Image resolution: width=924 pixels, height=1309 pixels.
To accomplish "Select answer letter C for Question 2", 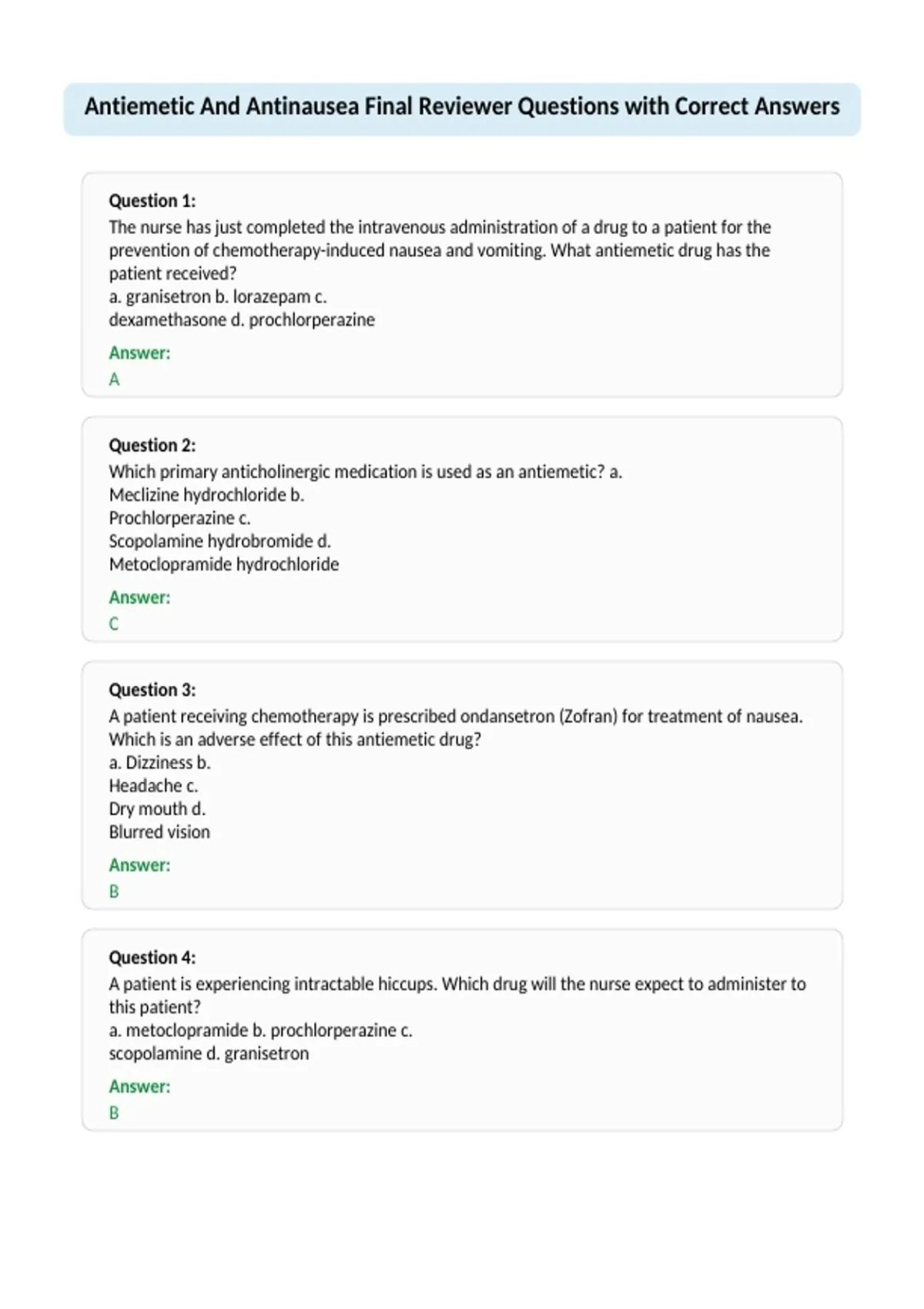I will [x=114, y=624].
